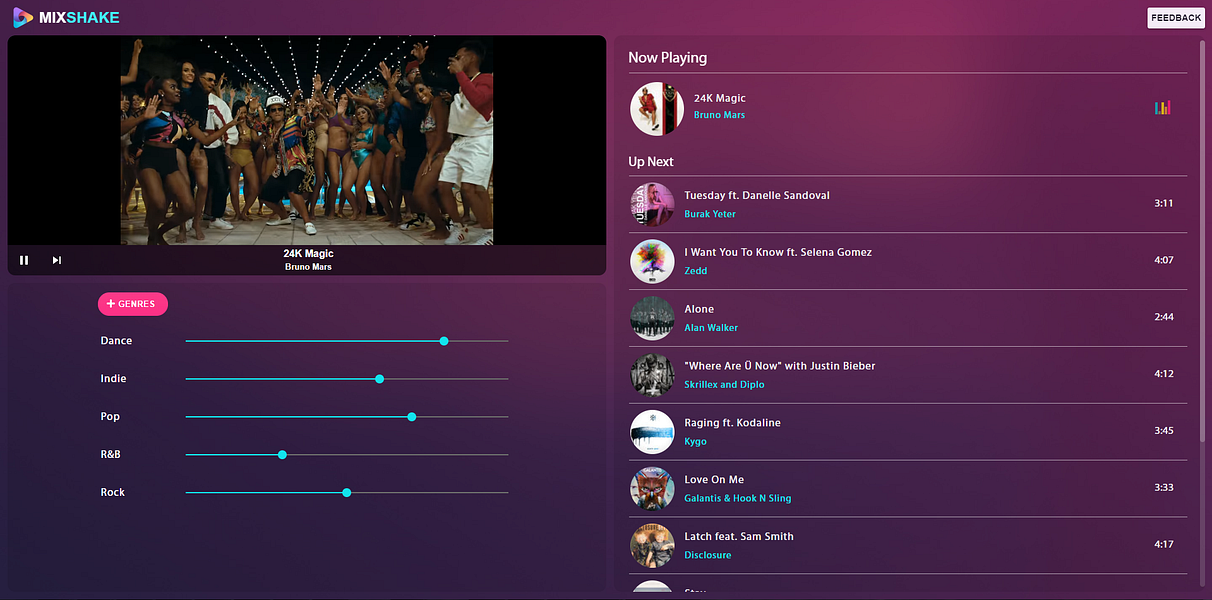Click the 24K Magic album art thumbnail
The height and width of the screenshot is (600, 1212).
pyautogui.click(x=657, y=108)
